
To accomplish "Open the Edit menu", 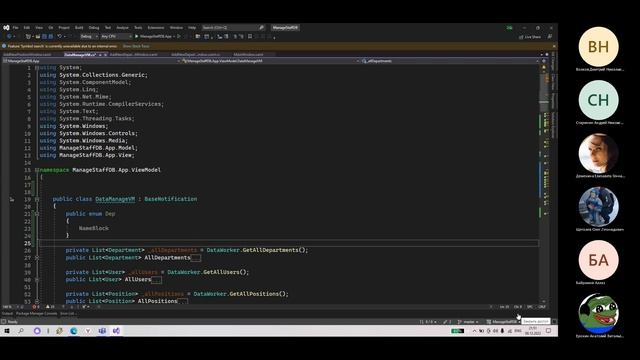I will [27, 28].
